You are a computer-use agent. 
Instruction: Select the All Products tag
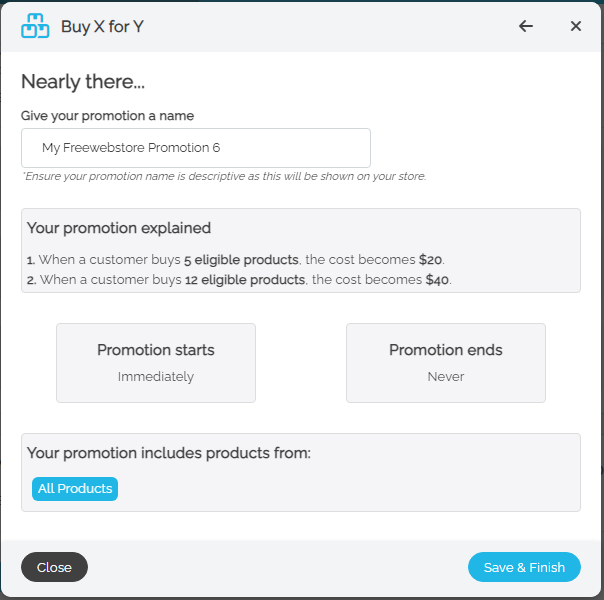coord(75,489)
